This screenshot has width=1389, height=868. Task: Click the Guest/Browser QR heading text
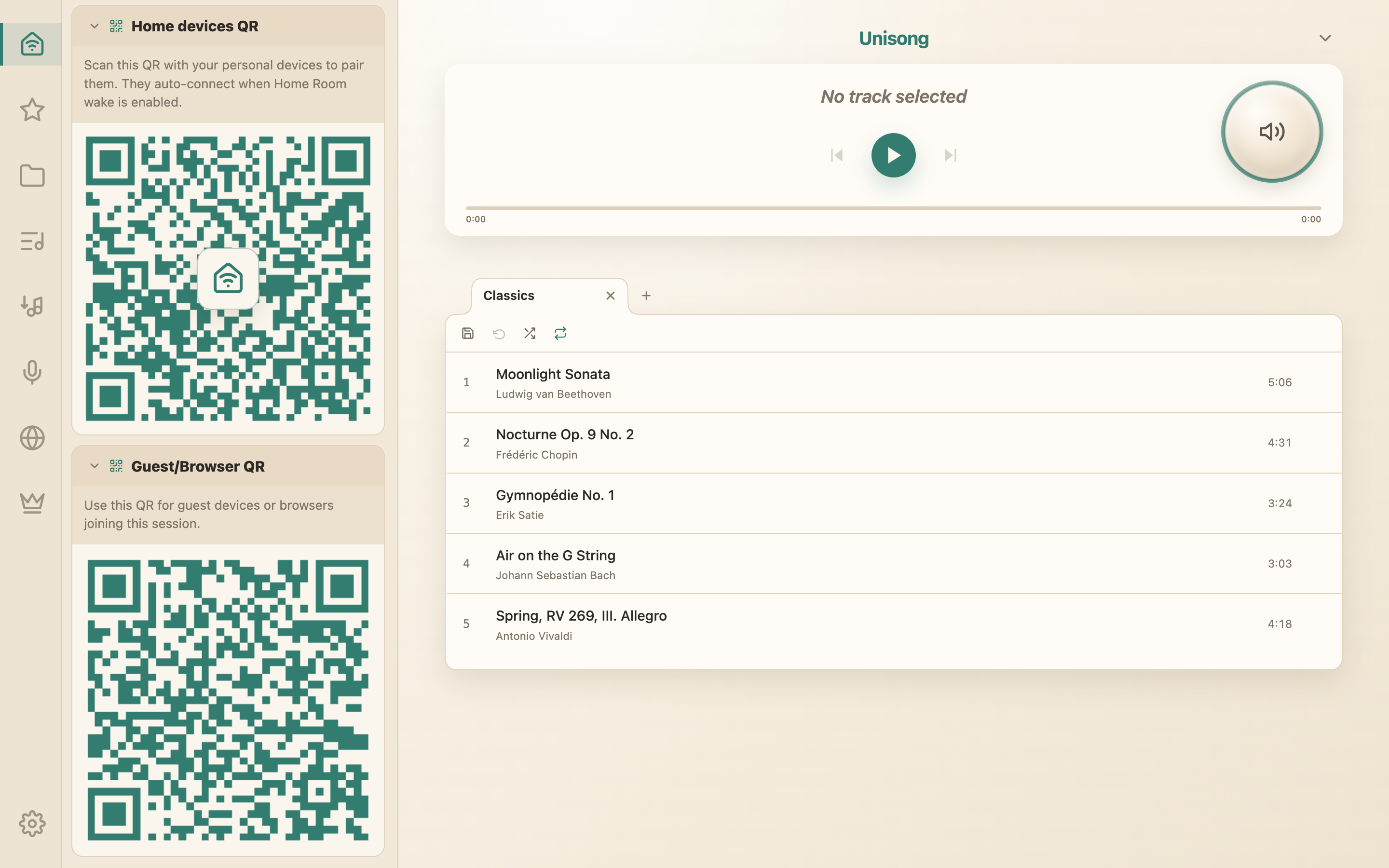click(x=198, y=466)
